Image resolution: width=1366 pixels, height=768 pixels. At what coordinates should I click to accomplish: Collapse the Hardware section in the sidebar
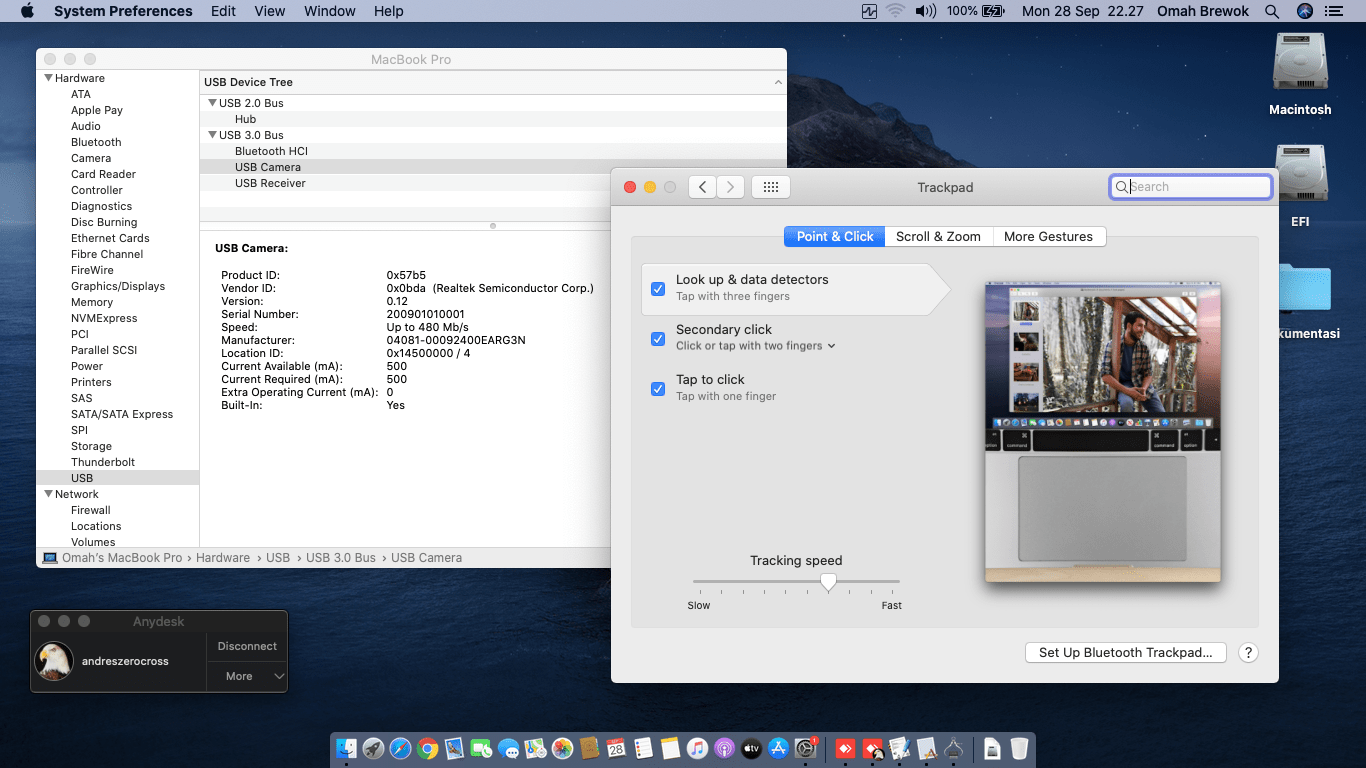tap(48, 78)
